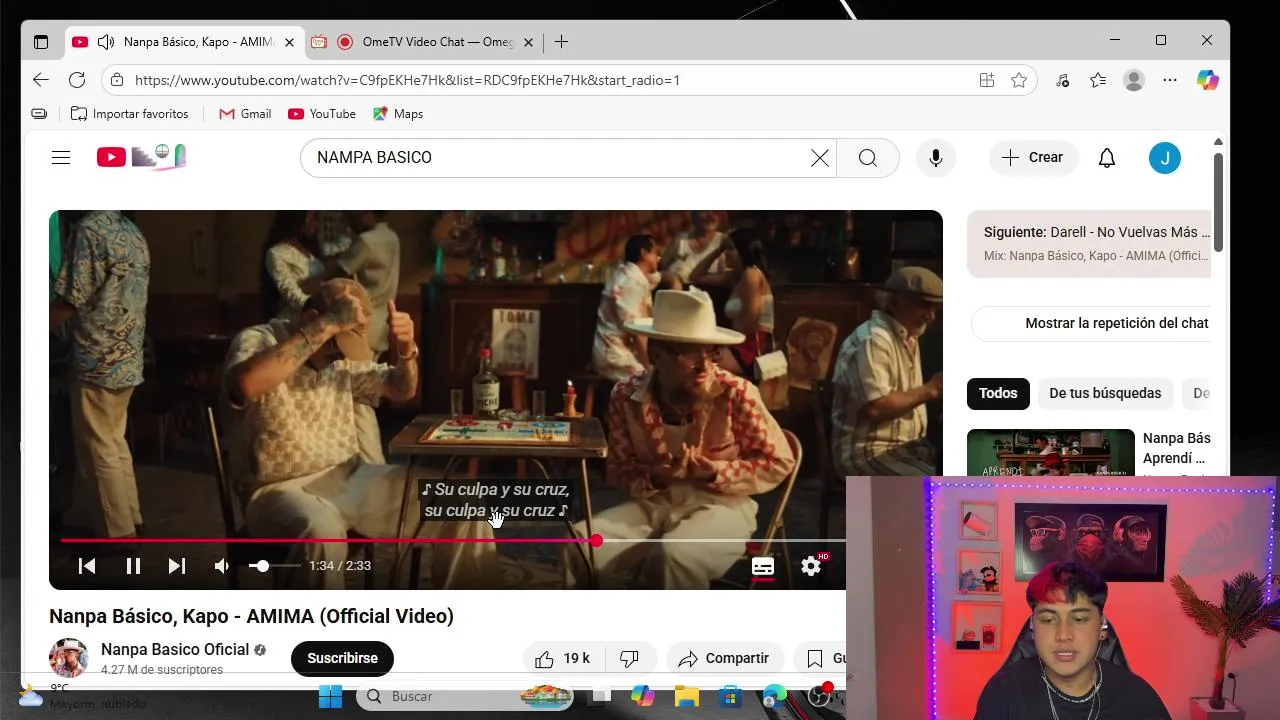Open the browser profile avatar
1280x720 pixels.
(x=1133, y=80)
